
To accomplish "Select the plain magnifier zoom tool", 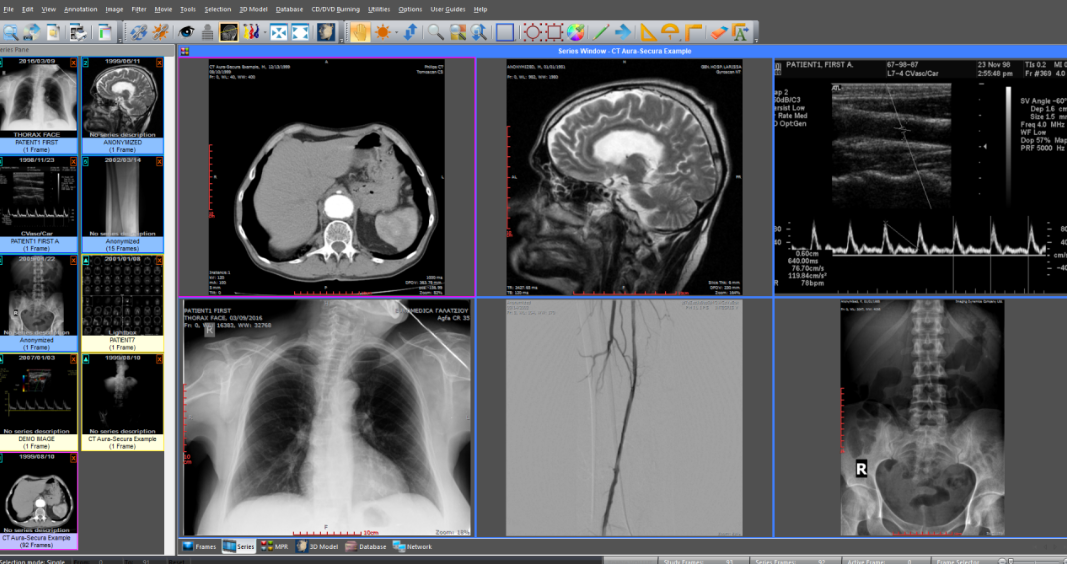I will point(436,32).
